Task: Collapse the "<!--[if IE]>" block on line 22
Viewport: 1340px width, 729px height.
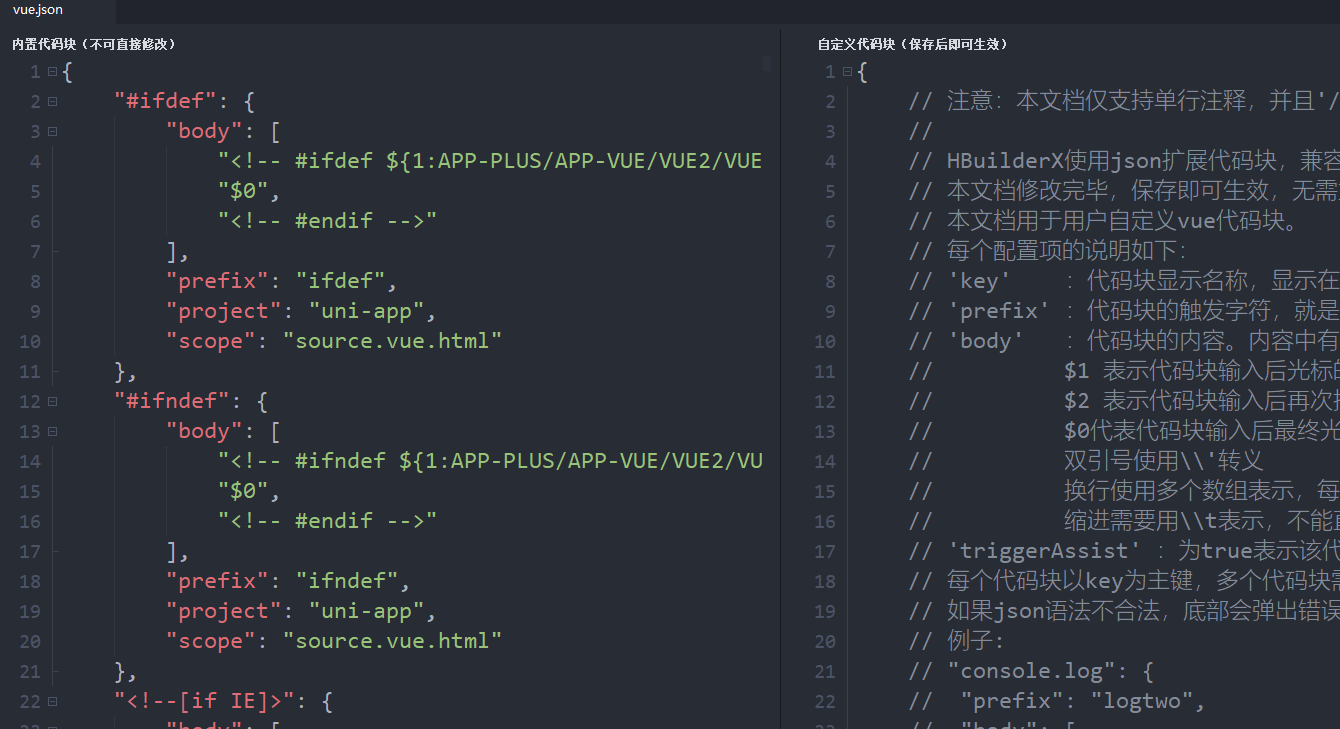Action: (52, 702)
